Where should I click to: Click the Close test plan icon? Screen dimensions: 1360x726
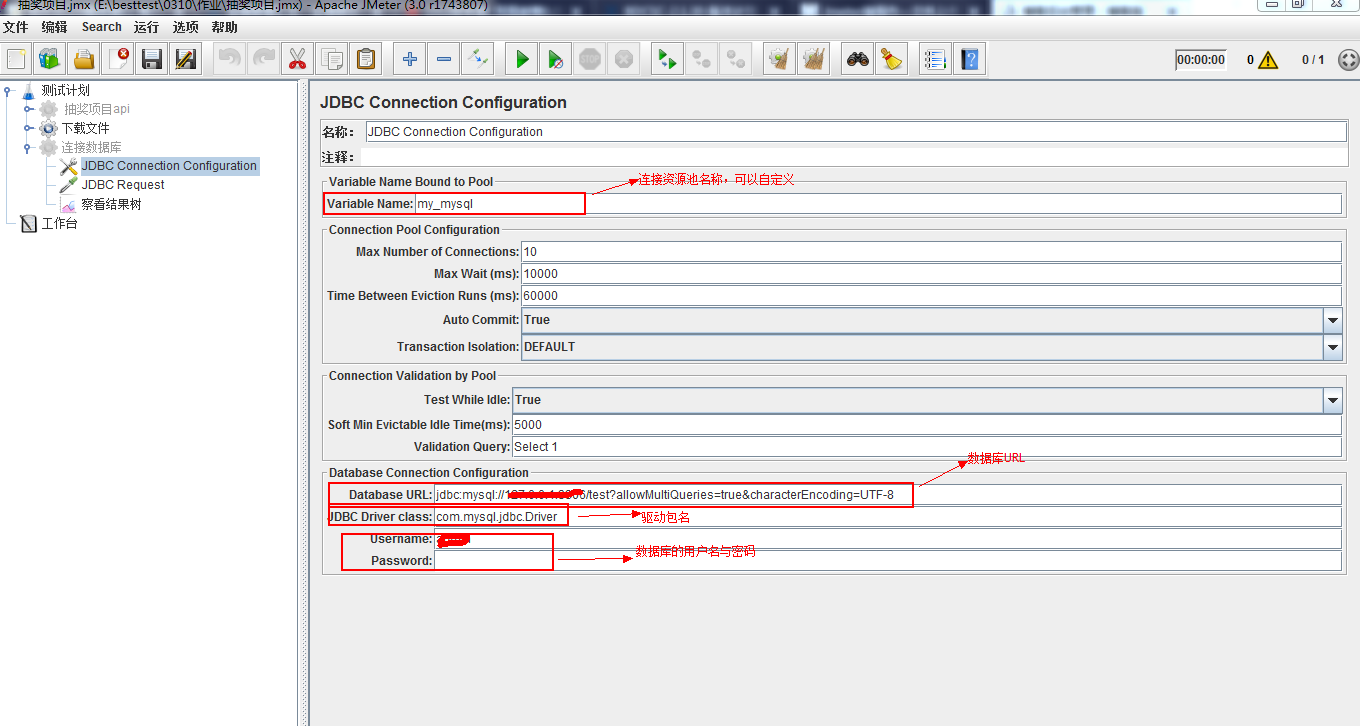click(x=118, y=59)
